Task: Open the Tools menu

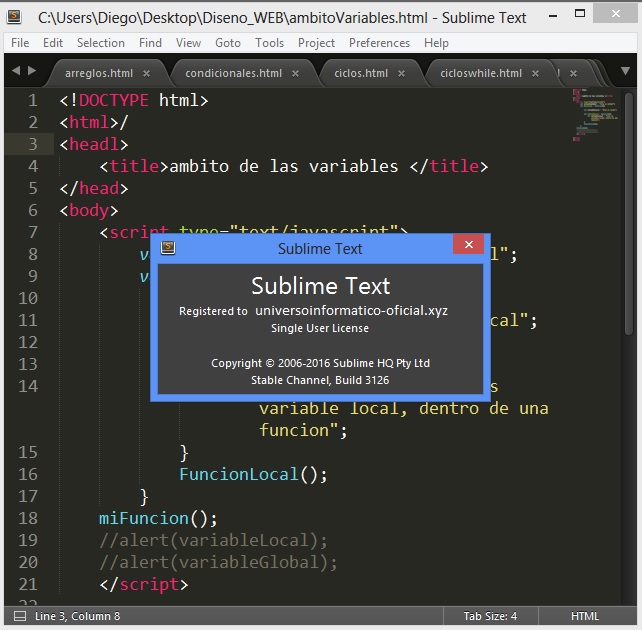Action: pos(269,43)
